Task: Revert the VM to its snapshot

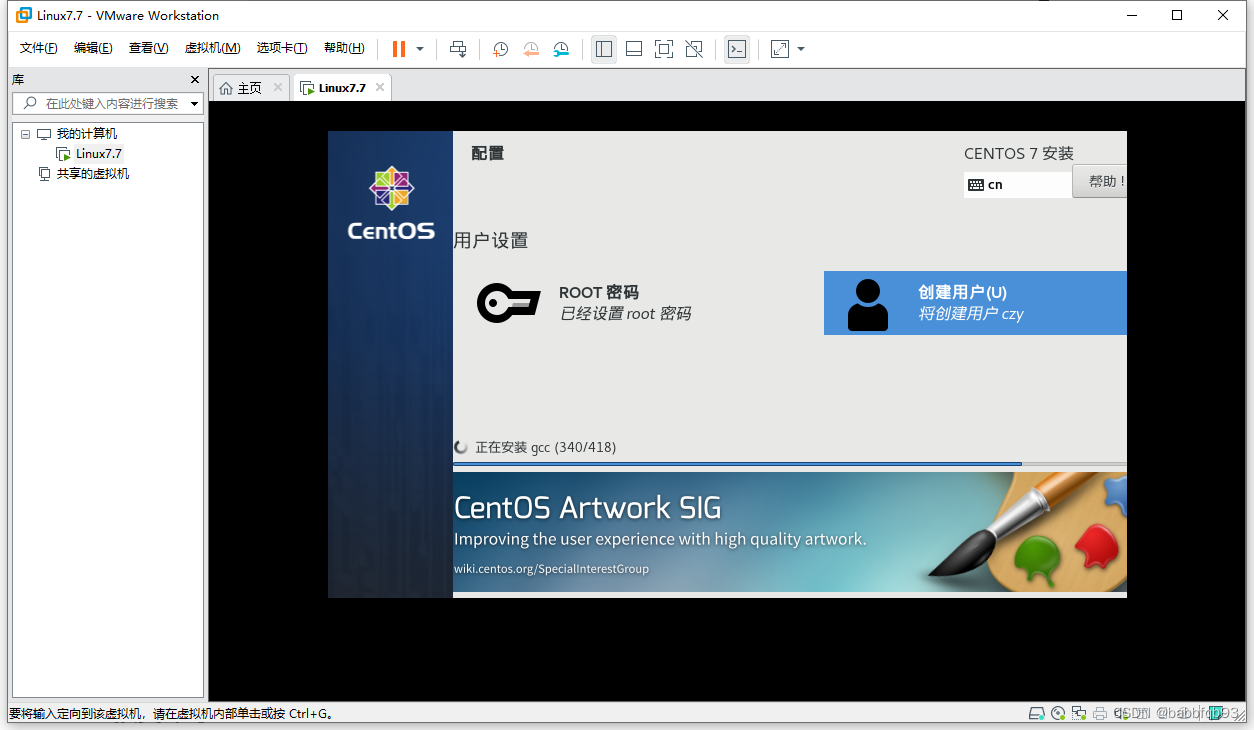Action: 531,49
